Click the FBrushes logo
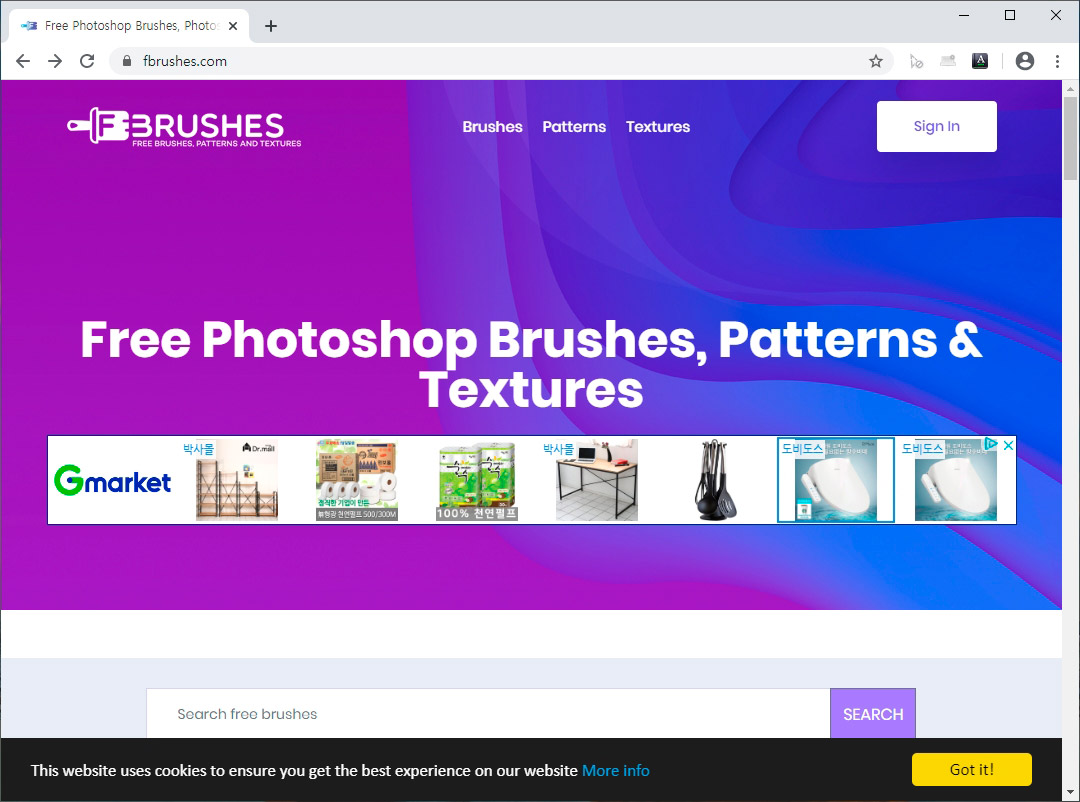 point(185,127)
